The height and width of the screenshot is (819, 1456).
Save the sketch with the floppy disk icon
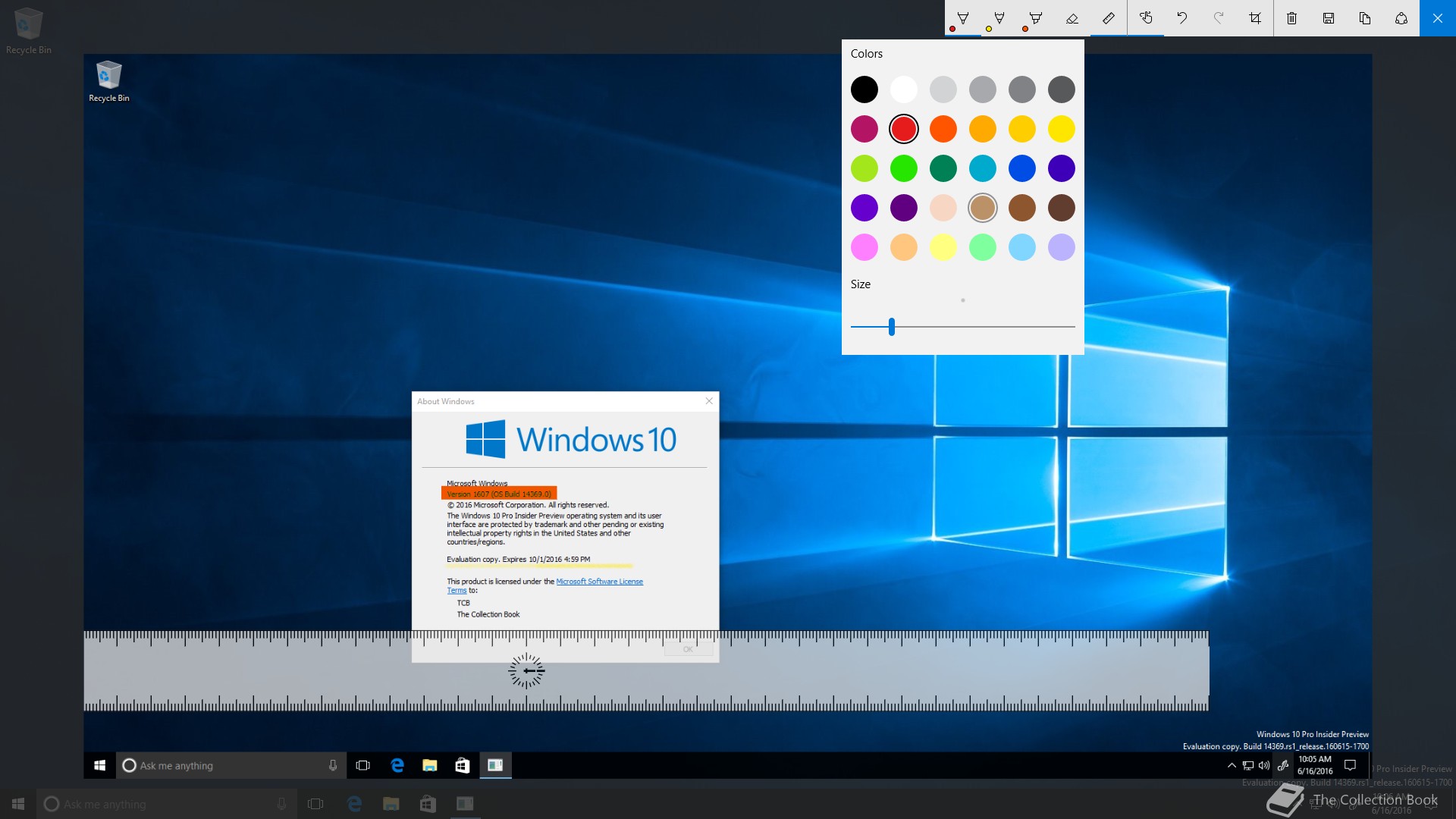click(x=1329, y=18)
